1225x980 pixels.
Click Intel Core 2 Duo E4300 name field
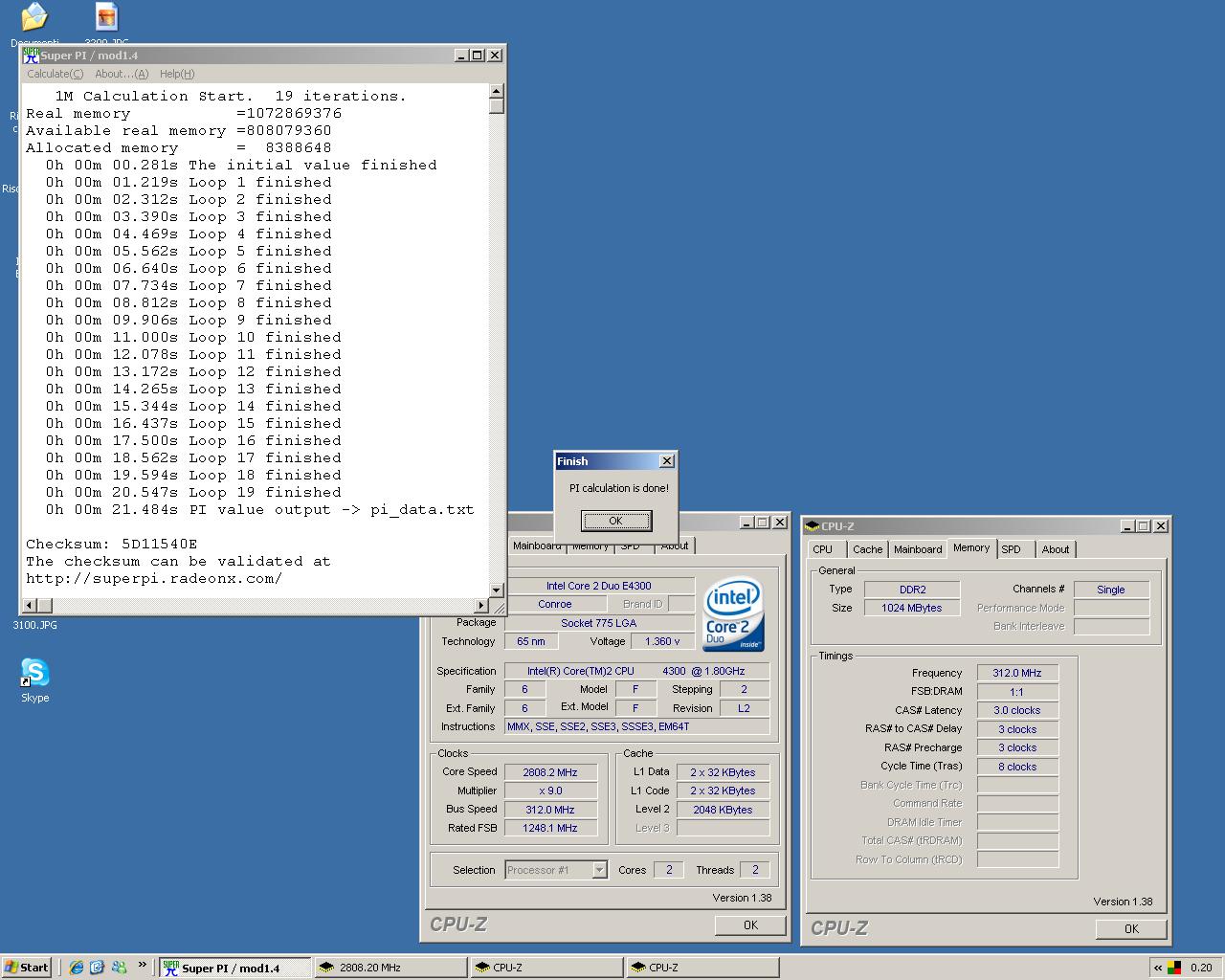(x=599, y=586)
